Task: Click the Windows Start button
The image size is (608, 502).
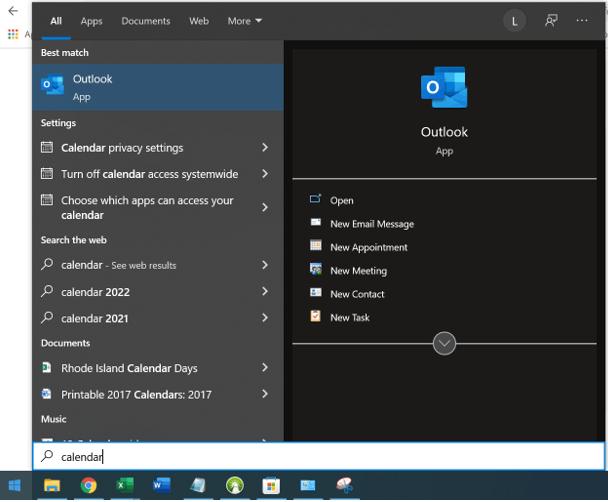Action: pos(15,486)
